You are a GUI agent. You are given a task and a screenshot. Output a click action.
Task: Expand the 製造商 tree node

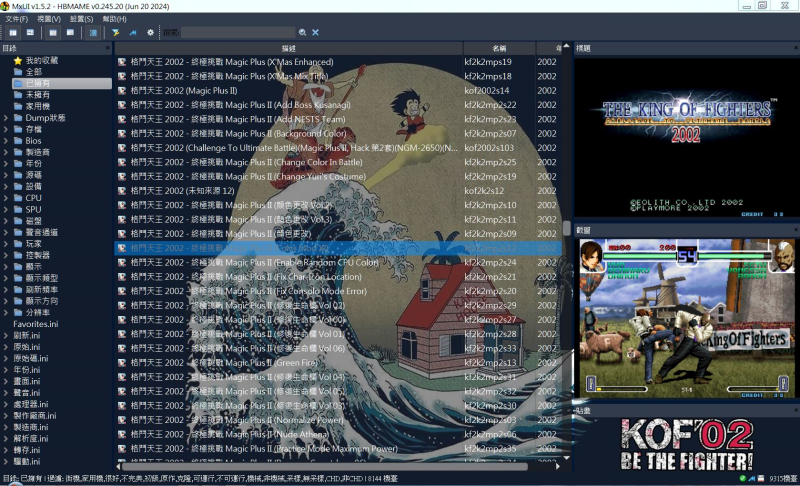(x=6, y=152)
